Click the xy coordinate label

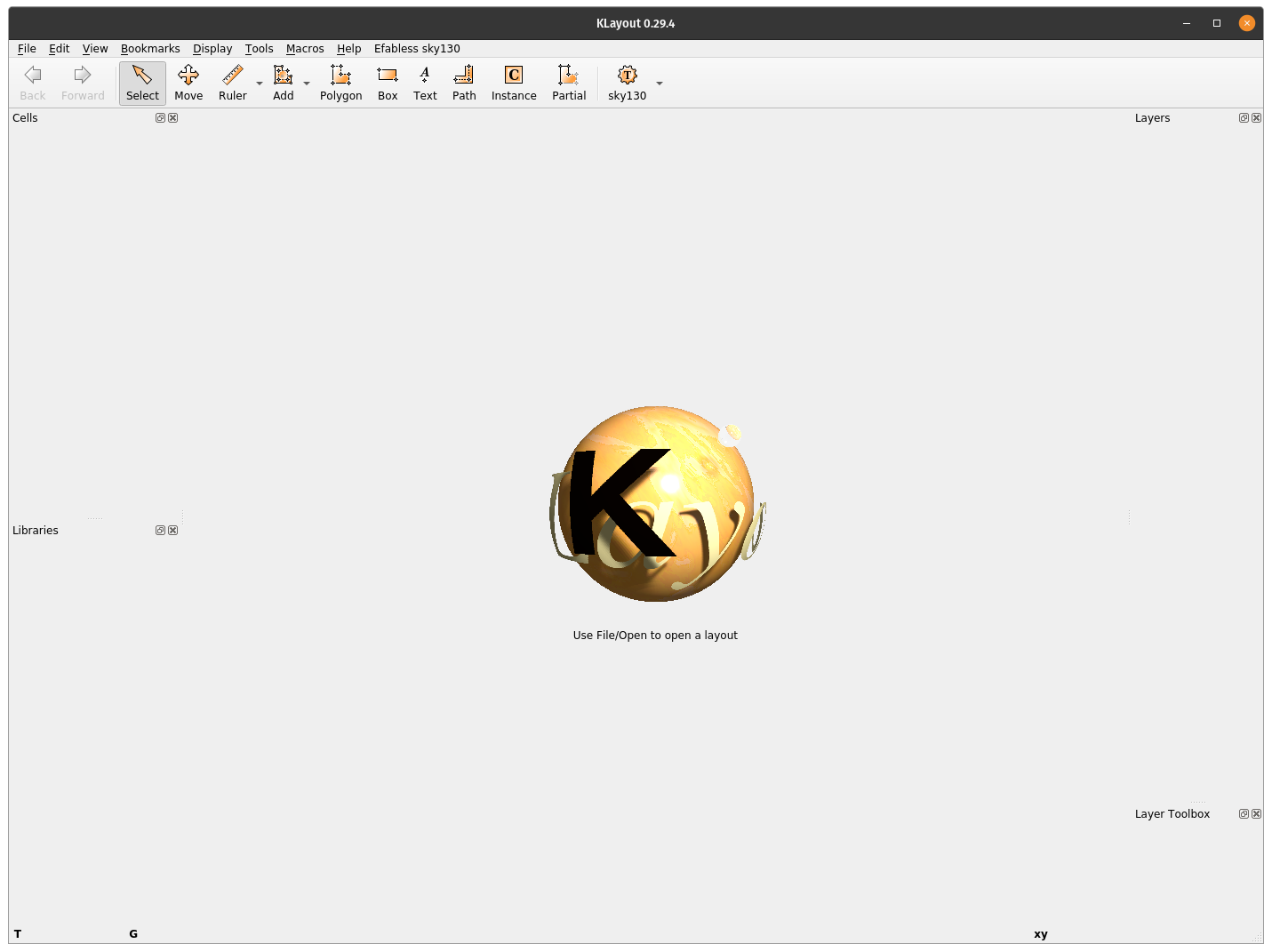[1041, 934]
